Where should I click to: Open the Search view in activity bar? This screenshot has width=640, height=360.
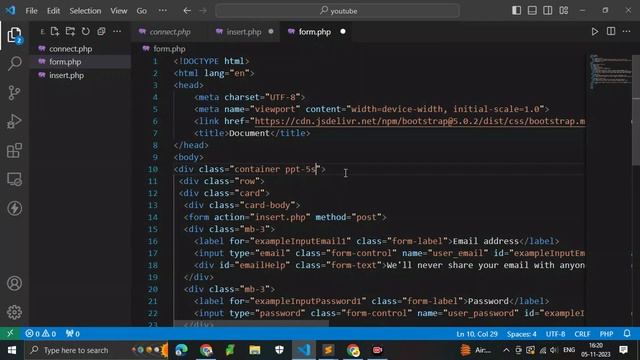click(x=14, y=63)
